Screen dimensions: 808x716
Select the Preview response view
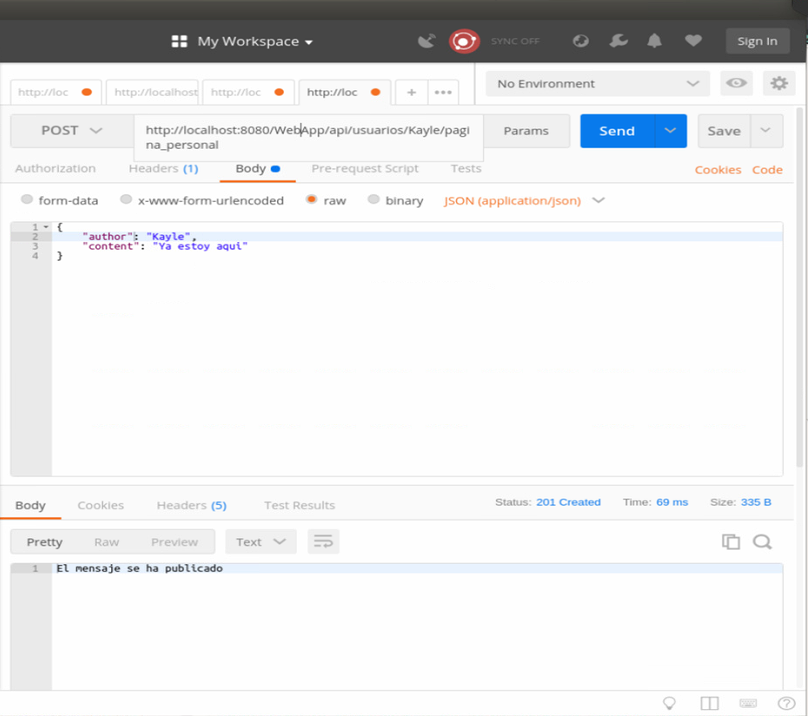pos(174,542)
